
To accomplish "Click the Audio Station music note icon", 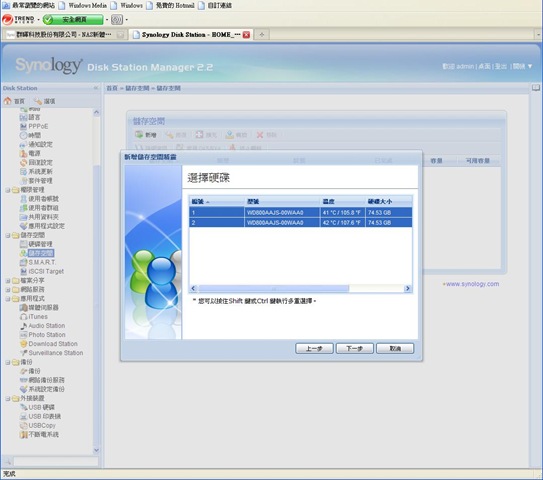I will click(x=23, y=326).
